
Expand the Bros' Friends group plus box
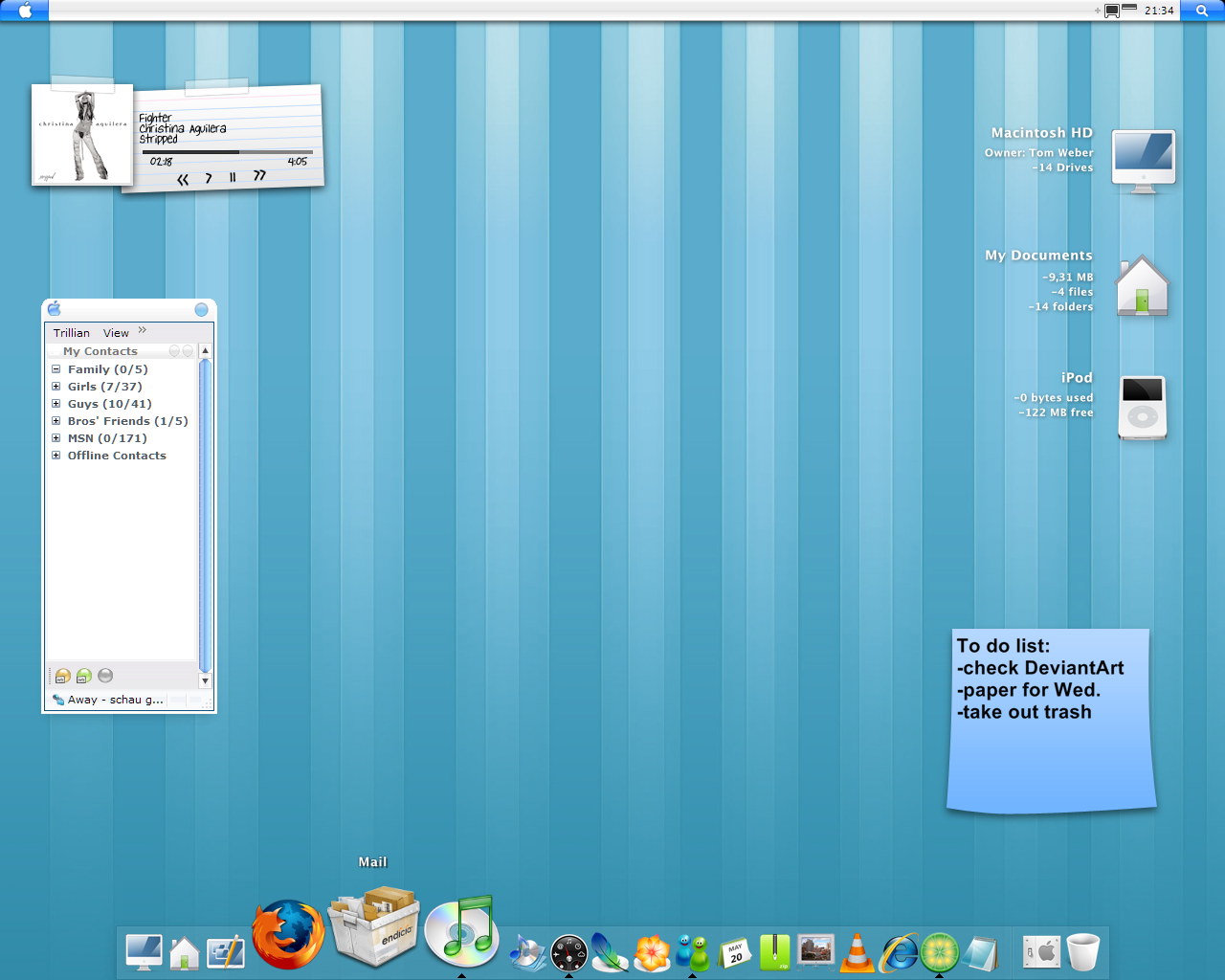[x=56, y=421]
